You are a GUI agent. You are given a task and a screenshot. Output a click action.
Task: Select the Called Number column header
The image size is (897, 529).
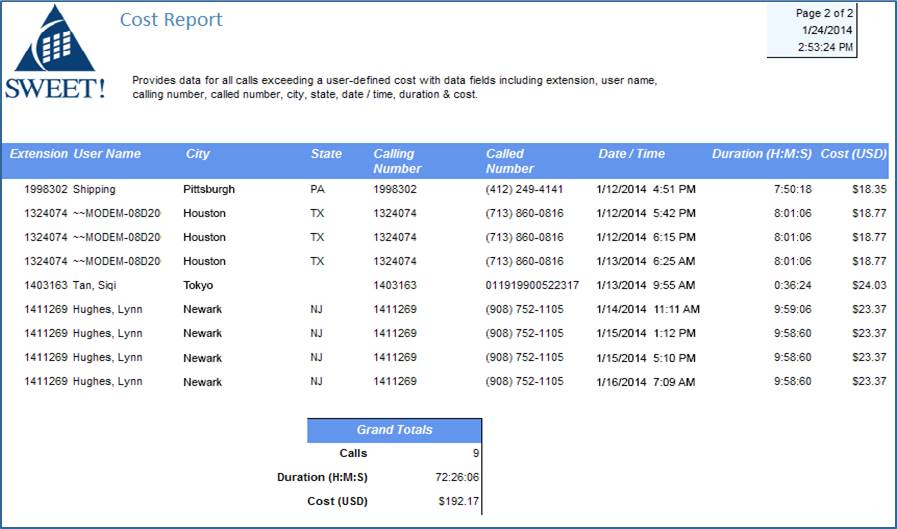point(509,161)
